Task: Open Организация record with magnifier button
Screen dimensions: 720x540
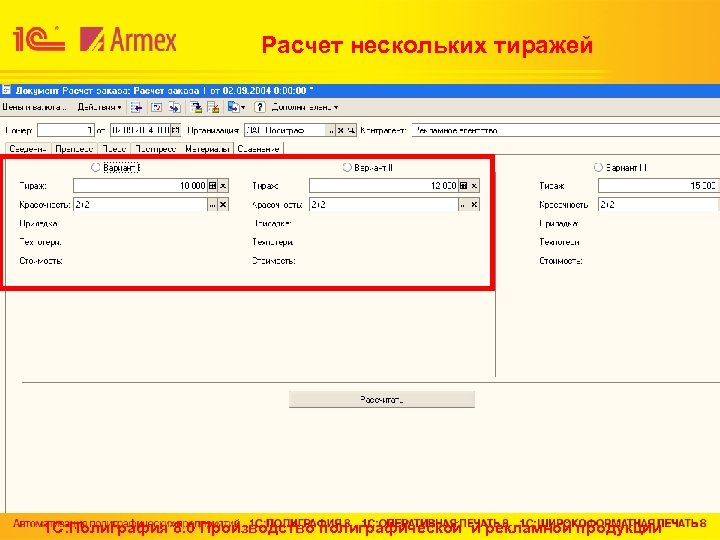Action: click(x=351, y=130)
